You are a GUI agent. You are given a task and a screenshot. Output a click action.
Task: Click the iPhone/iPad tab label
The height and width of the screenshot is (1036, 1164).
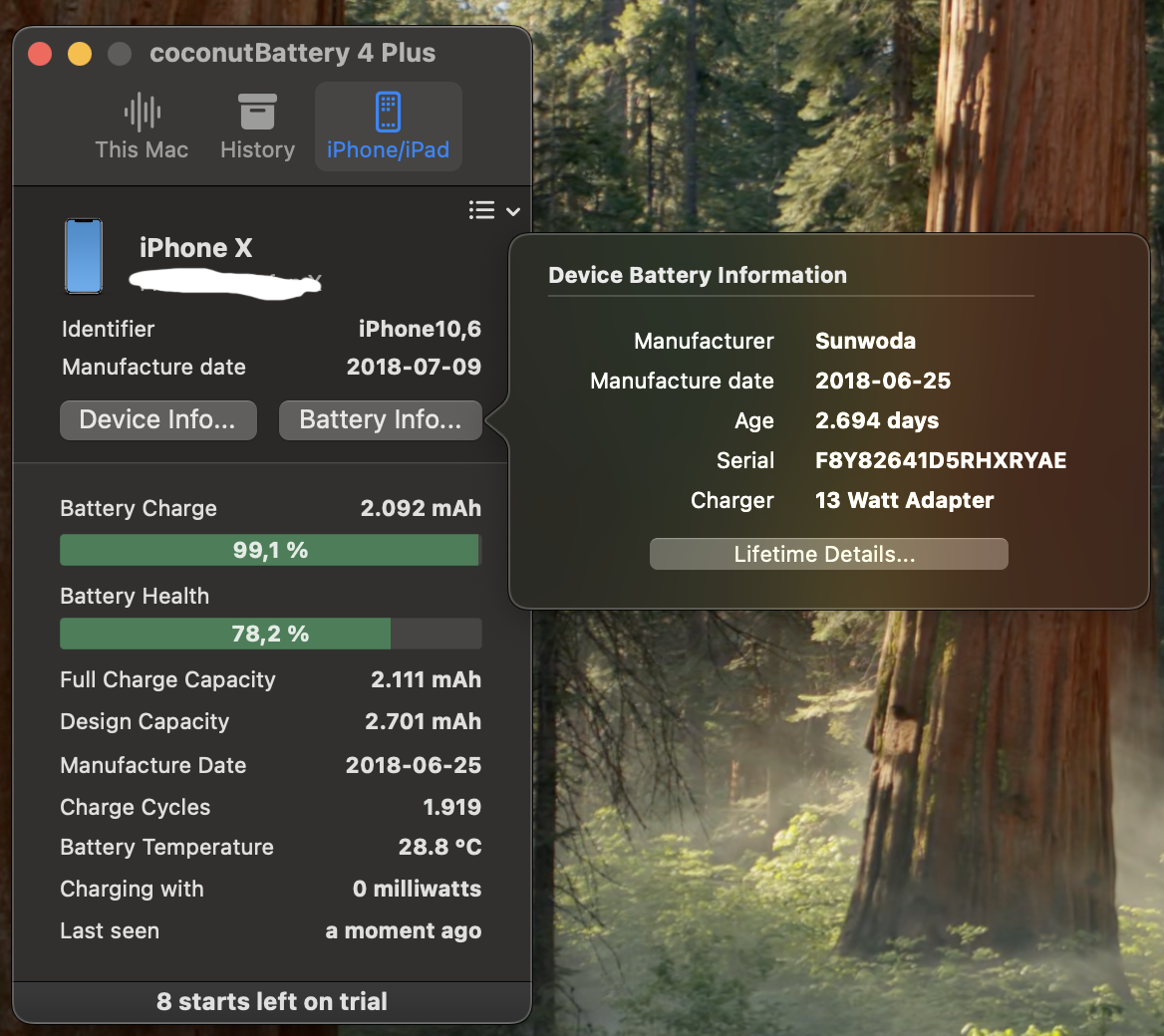click(389, 149)
